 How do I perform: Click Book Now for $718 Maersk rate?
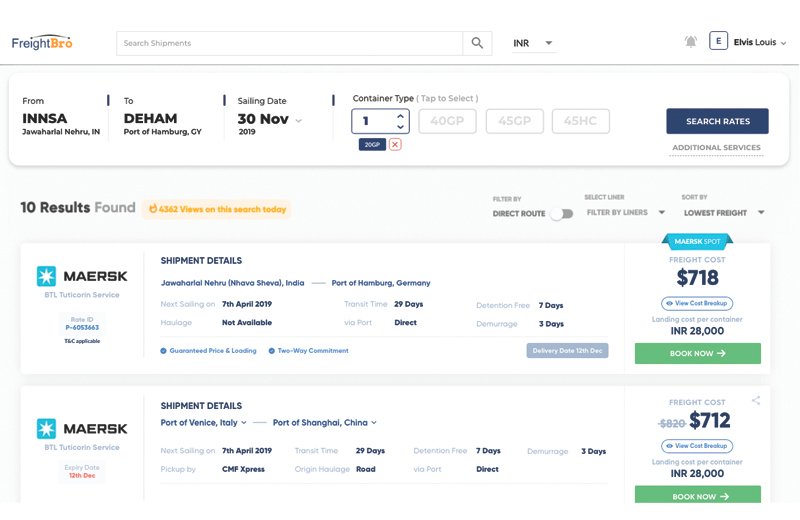[697, 353]
